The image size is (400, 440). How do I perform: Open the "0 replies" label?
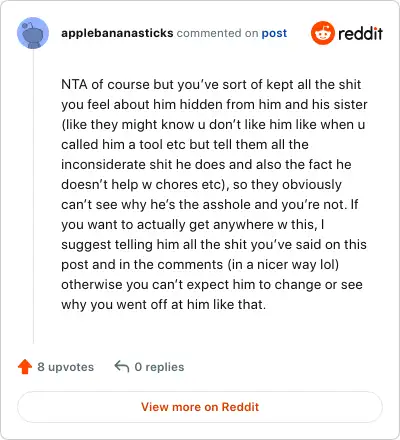click(159, 367)
